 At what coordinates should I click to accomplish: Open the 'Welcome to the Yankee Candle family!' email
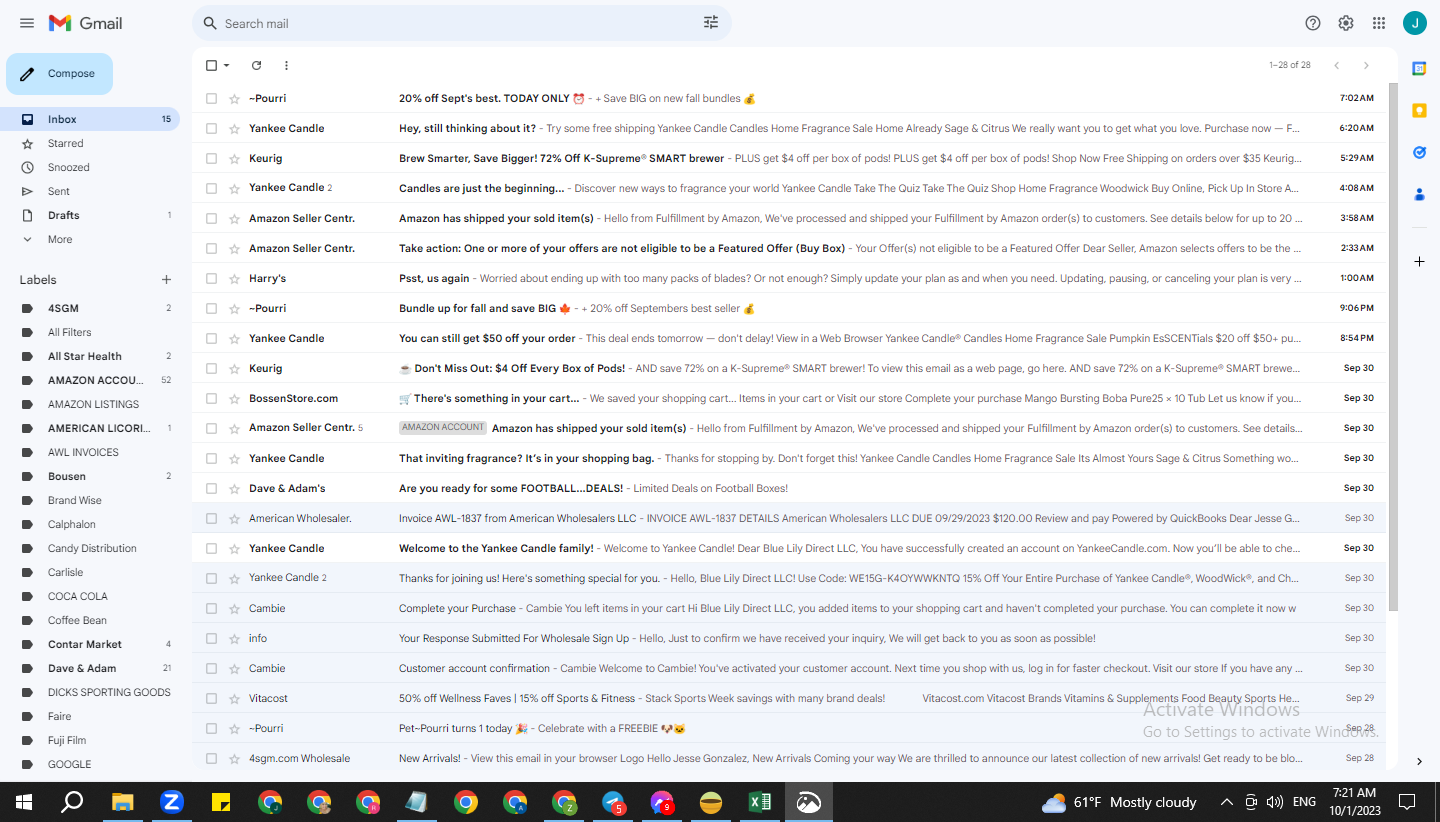click(789, 548)
